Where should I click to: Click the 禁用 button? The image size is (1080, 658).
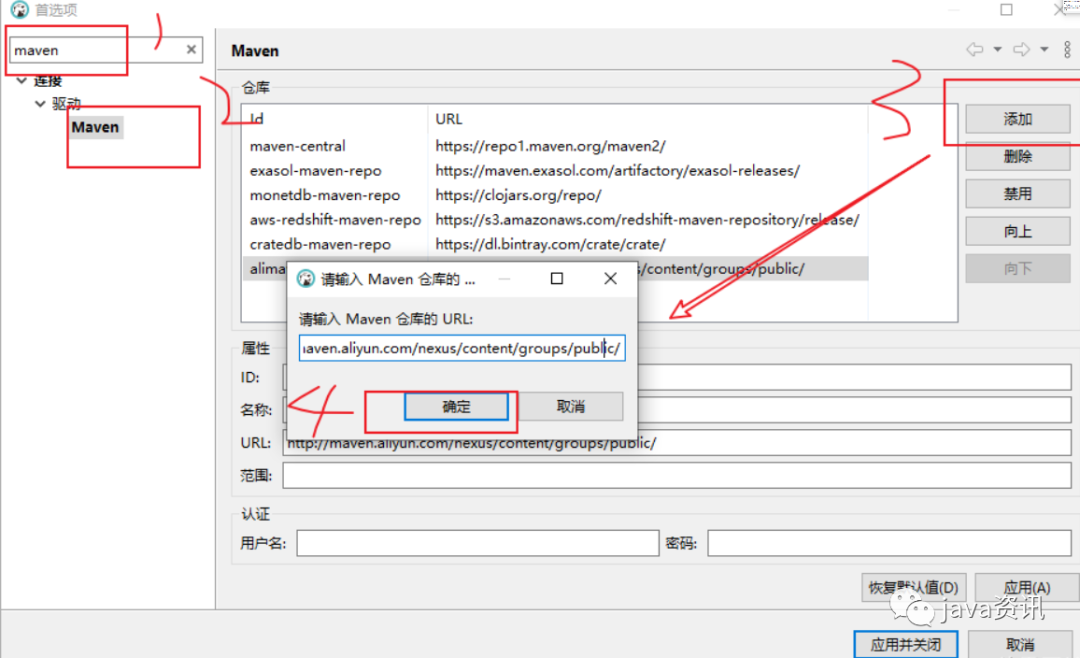pos(1017,194)
